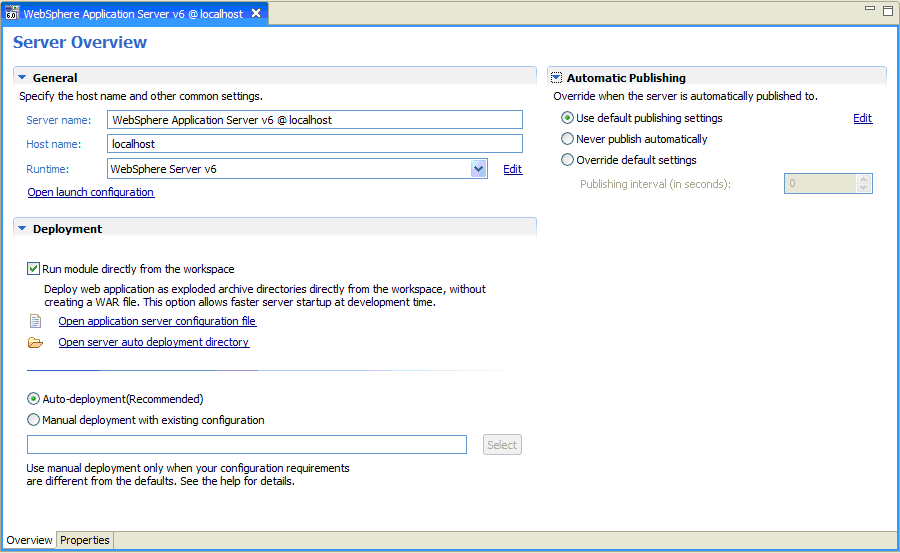Screen dimensions: 900x553
Task: Collapse the General section
Action: pyautogui.click(x=22, y=77)
